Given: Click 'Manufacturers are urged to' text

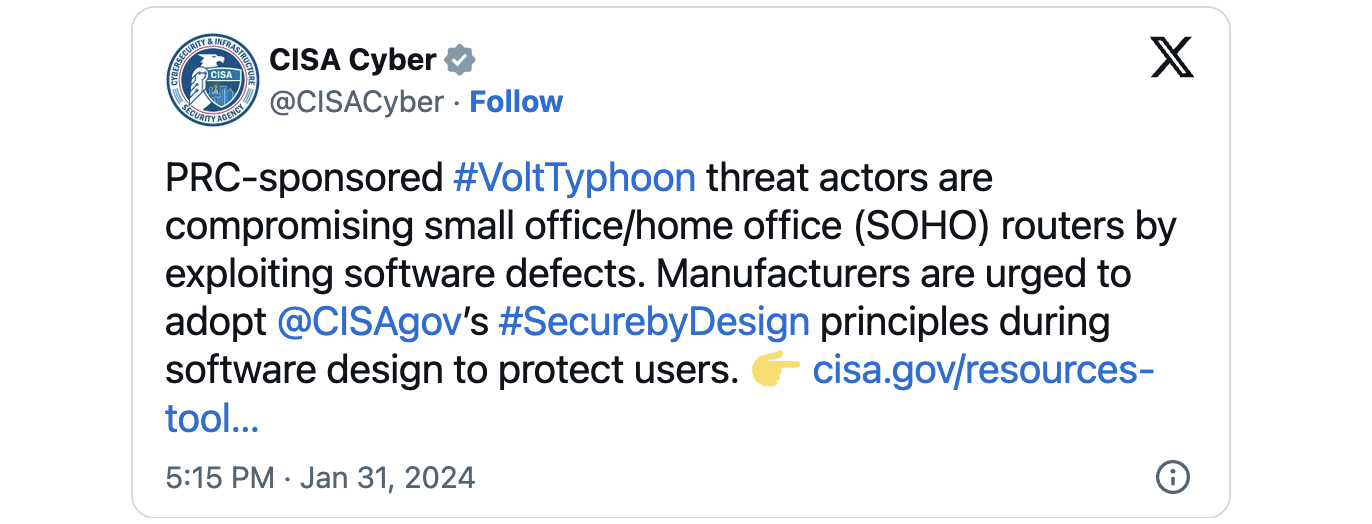Looking at the screenshot, I should point(895,274).
